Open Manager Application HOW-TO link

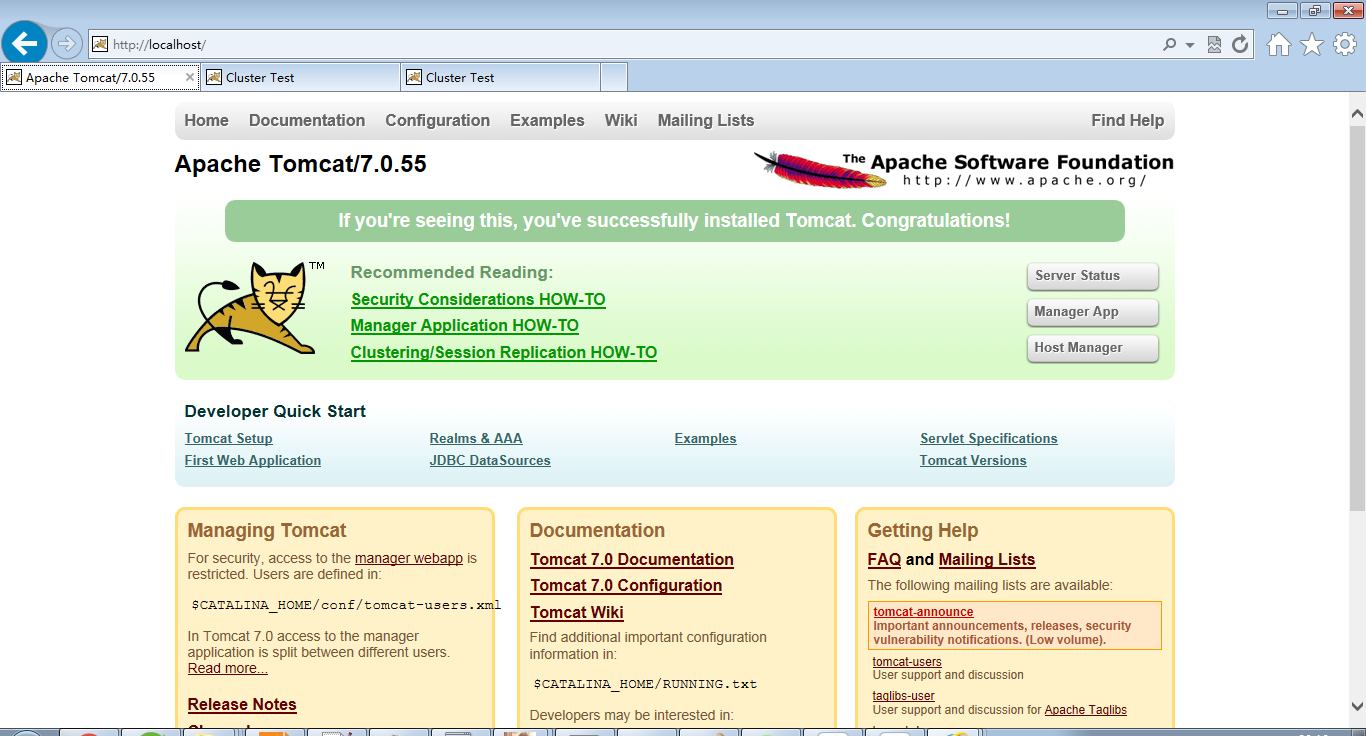[465, 326]
